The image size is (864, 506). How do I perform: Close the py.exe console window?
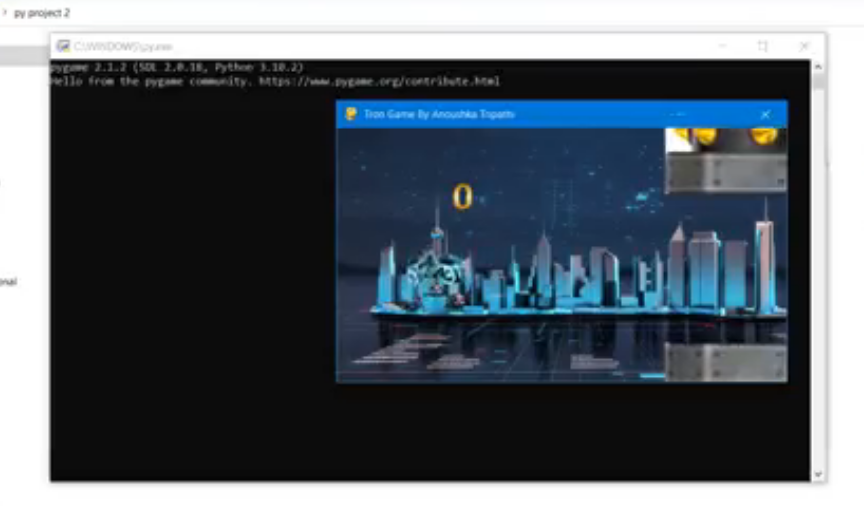click(803, 46)
